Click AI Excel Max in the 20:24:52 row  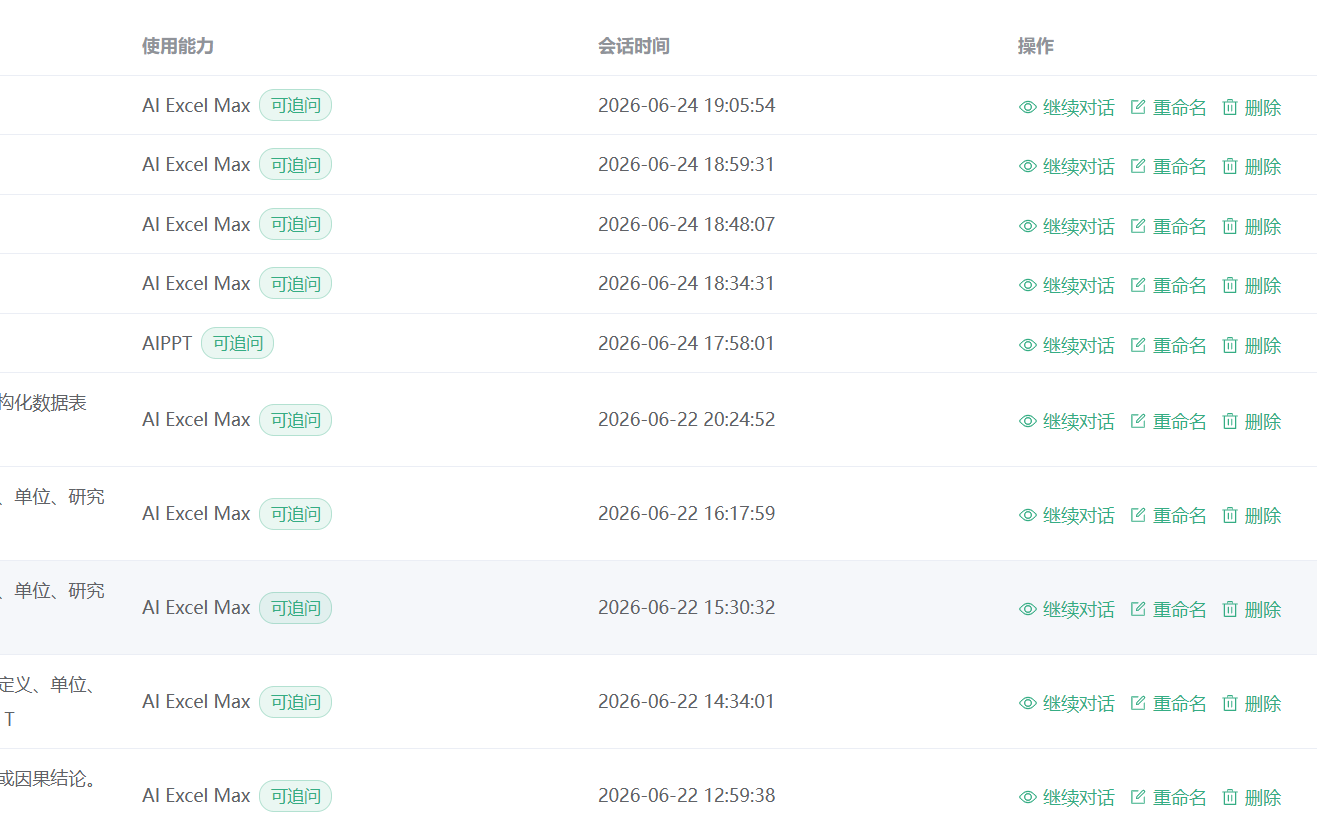coord(196,419)
